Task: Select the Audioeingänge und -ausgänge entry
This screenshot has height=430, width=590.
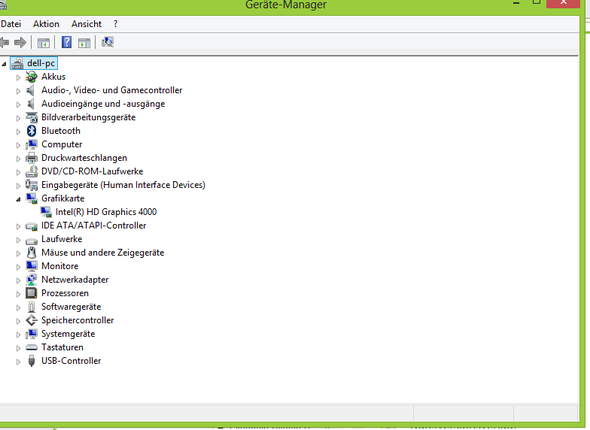Action: 103,104
